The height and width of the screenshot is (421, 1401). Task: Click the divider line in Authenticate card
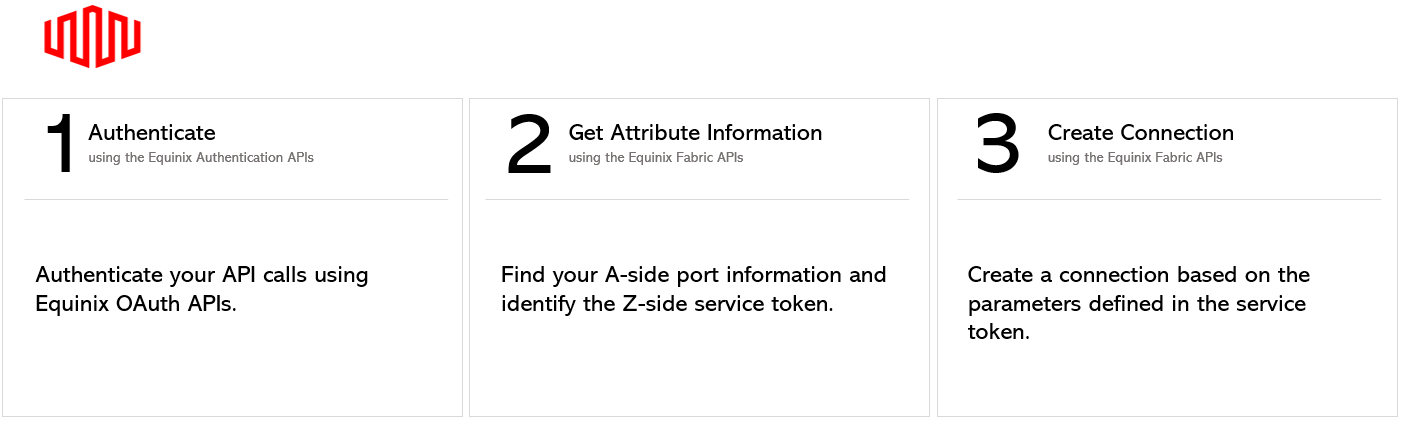(236, 199)
